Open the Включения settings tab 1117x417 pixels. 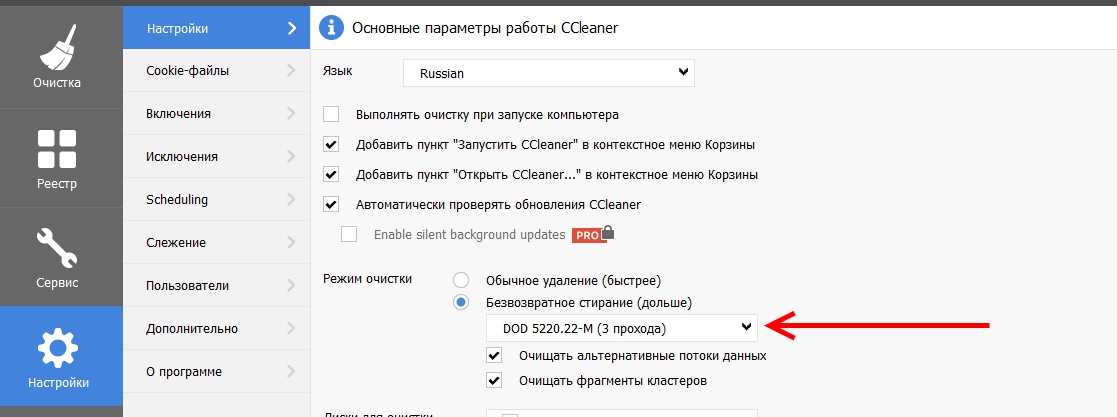coord(217,113)
